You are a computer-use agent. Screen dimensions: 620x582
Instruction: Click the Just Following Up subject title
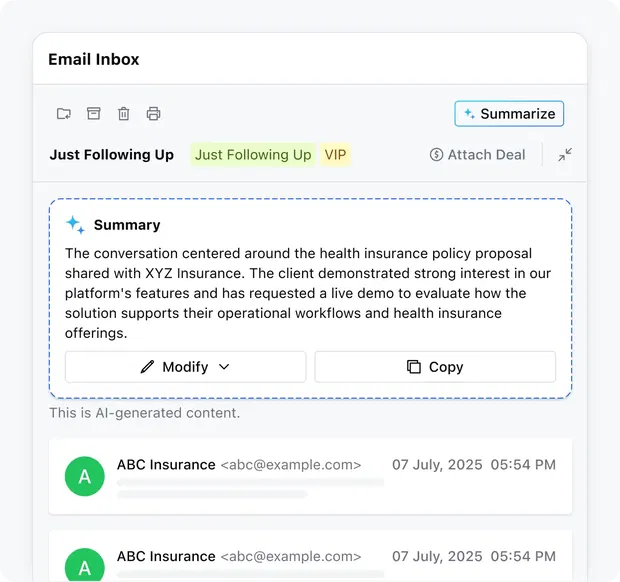112,155
